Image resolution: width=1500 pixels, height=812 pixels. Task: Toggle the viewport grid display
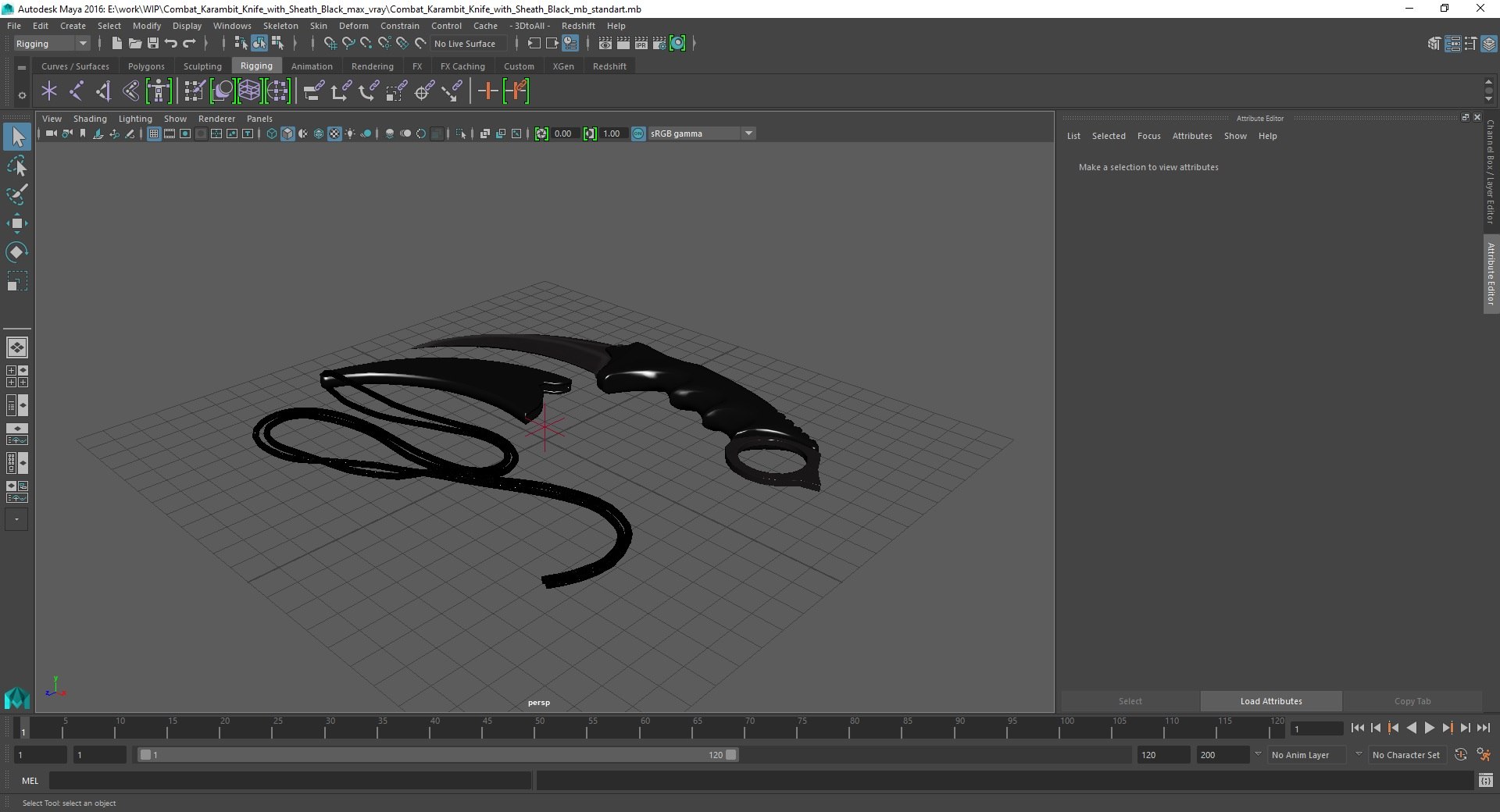pyautogui.click(x=154, y=134)
